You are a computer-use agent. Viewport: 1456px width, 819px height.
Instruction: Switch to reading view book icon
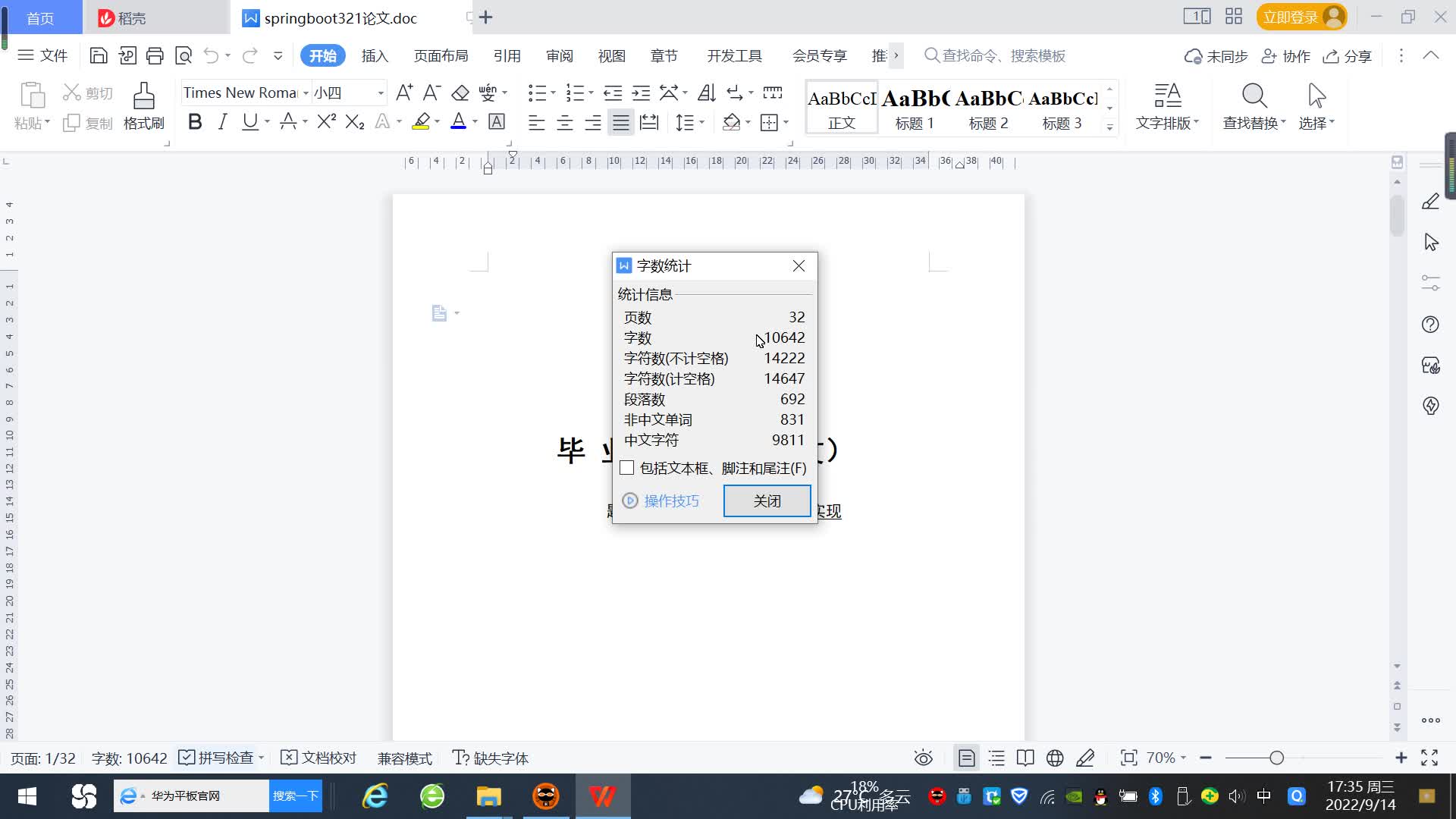point(1025,758)
